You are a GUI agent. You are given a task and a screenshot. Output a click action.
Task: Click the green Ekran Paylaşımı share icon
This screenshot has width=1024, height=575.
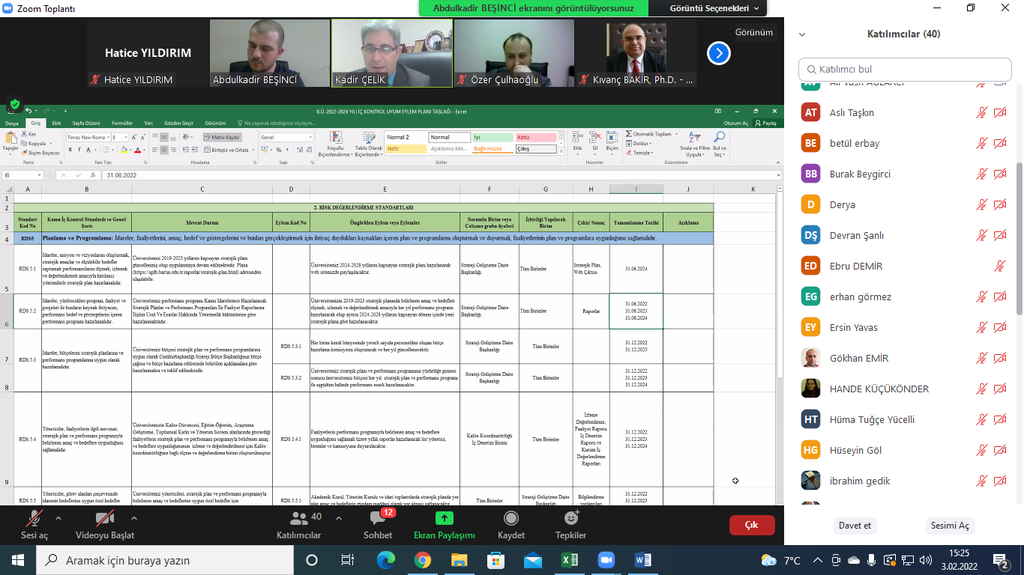click(x=444, y=519)
